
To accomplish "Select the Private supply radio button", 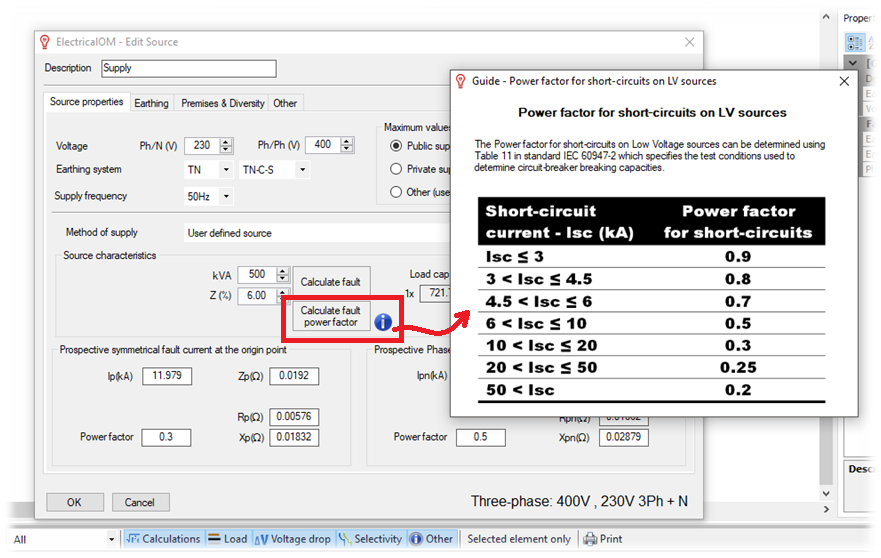I will [x=396, y=169].
